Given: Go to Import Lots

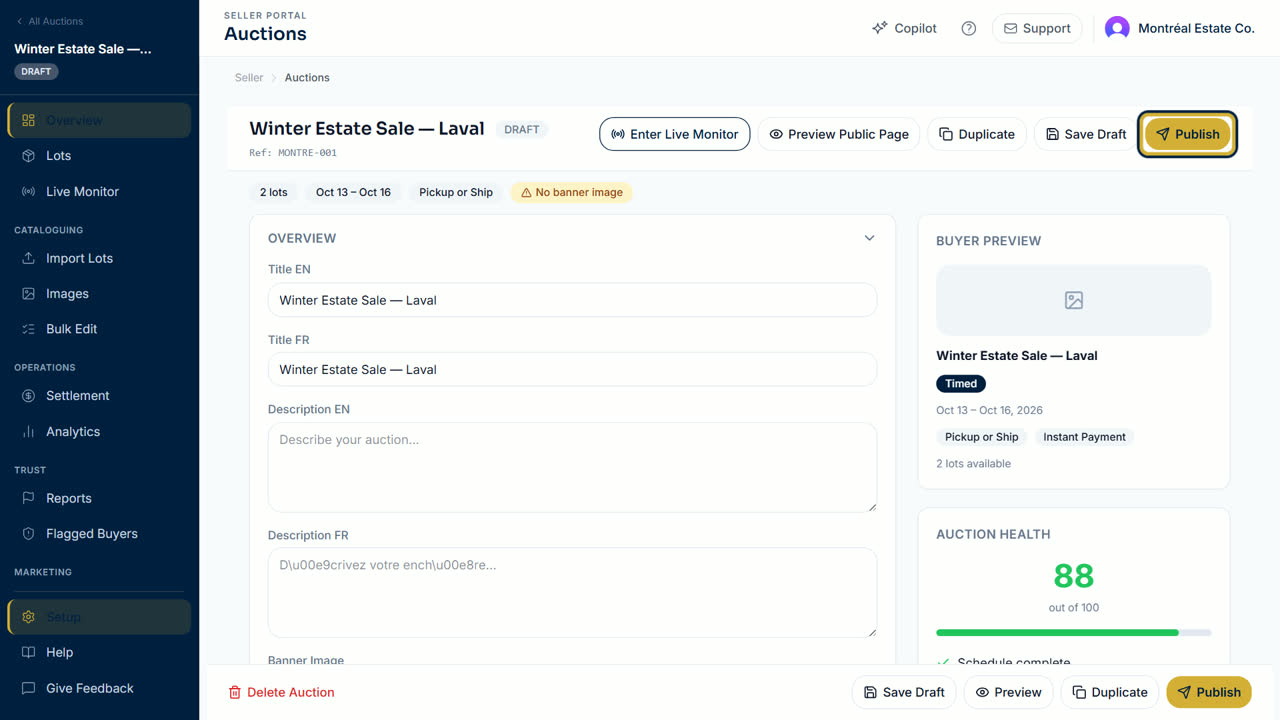Looking at the screenshot, I should click(99, 258).
